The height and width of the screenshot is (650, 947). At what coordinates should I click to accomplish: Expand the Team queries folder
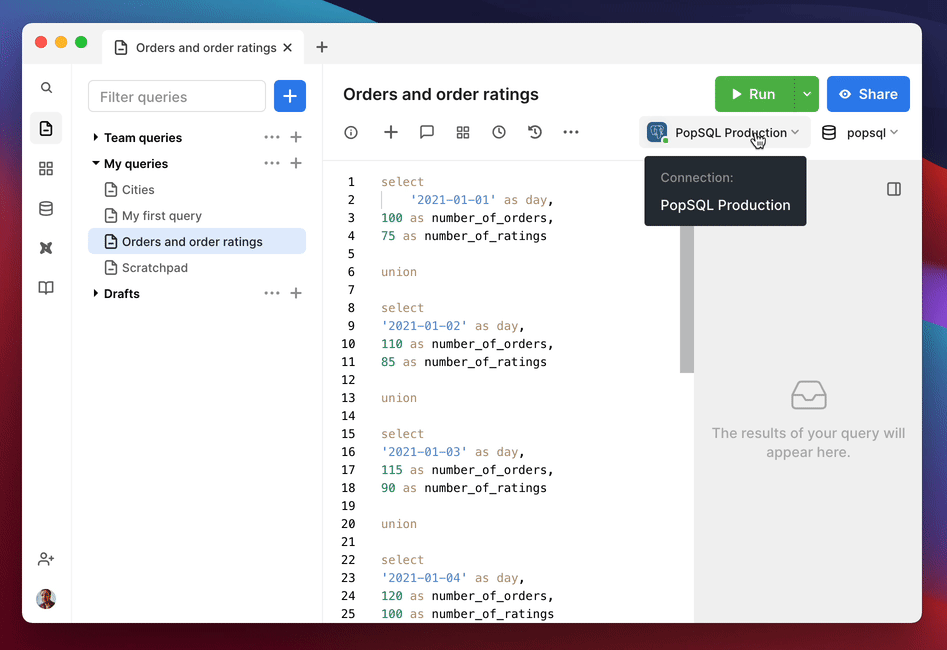(x=95, y=137)
